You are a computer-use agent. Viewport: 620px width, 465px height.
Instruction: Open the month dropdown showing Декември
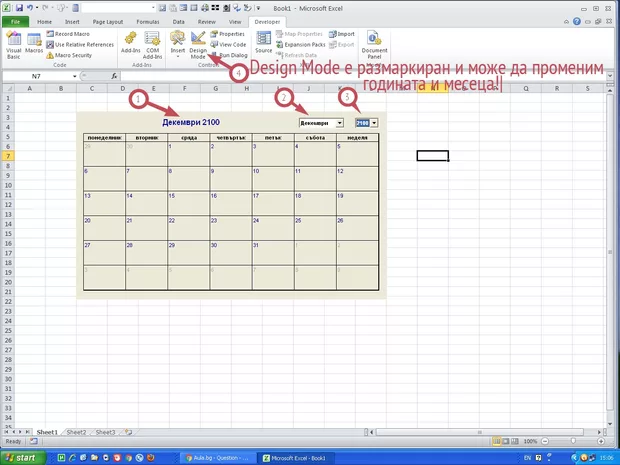(x=339, y=123)
